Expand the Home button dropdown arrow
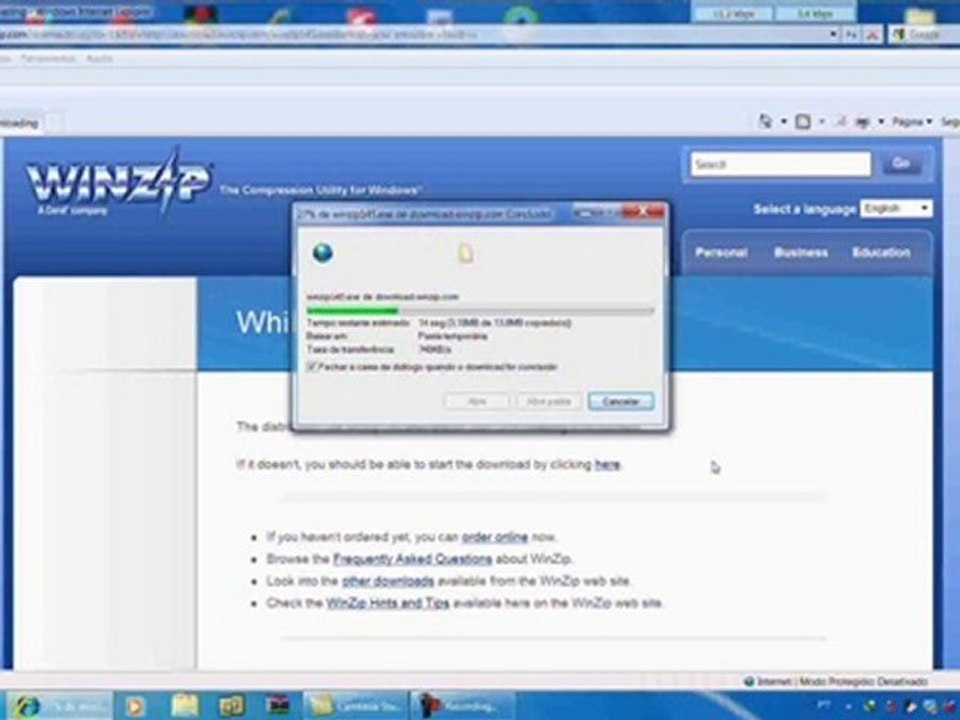The height and width of the screenshot is (720, 960). (783, 122)
